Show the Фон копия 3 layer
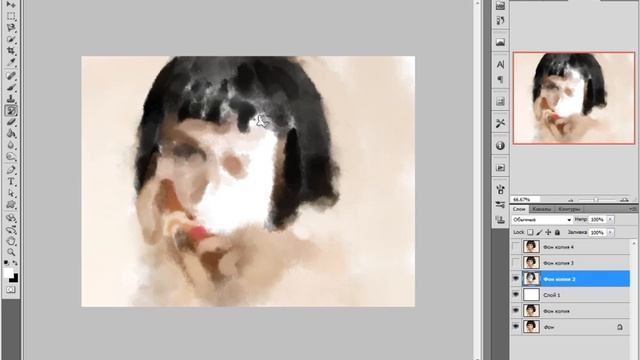This screenshot has width=640, height=360. [516, 263]
